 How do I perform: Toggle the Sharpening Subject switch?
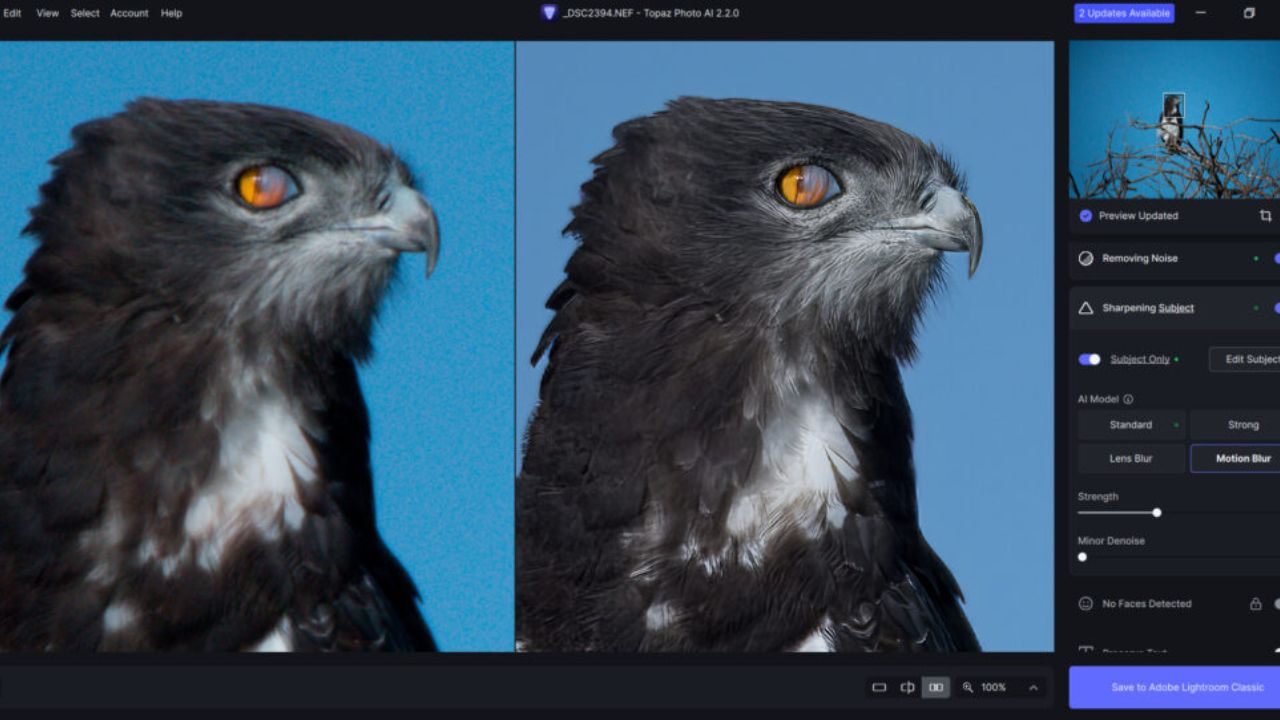1276,308
